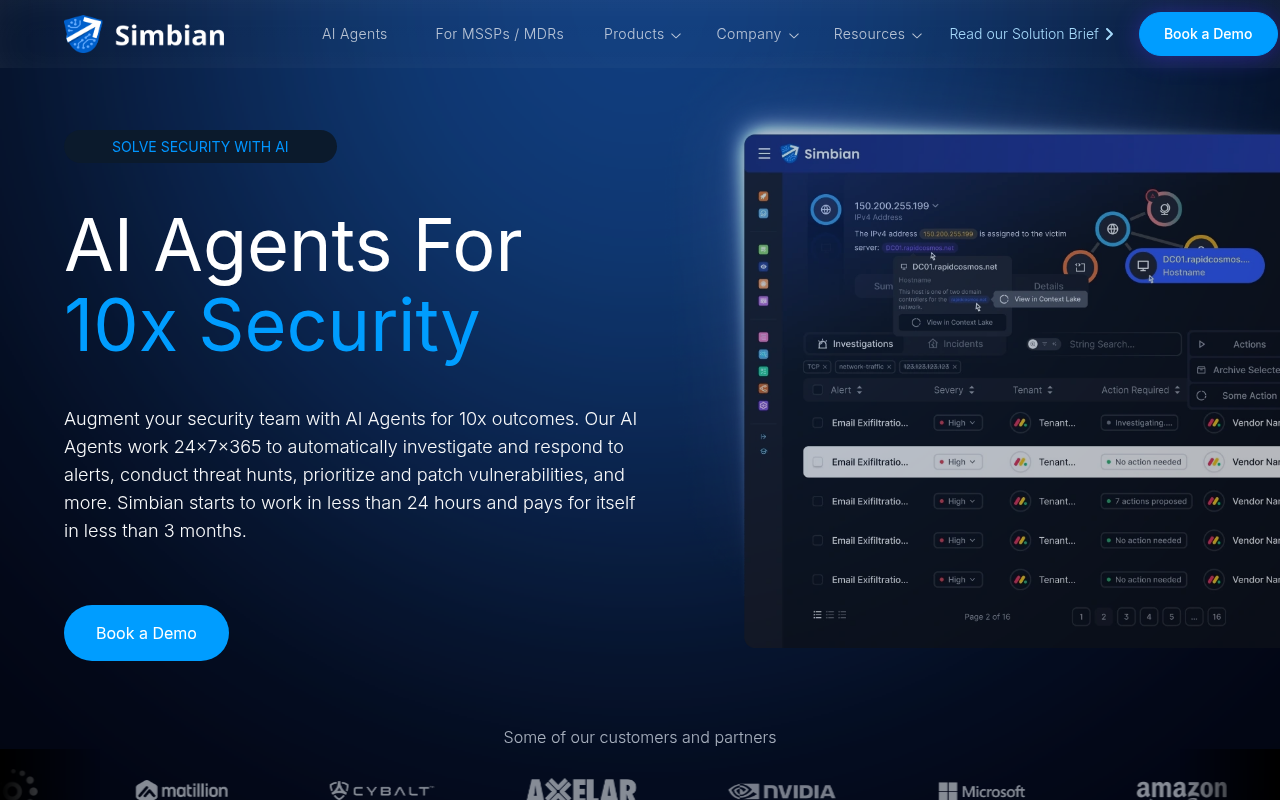Open the hamburger menu in the dashboard header

(x=763, y=153)
